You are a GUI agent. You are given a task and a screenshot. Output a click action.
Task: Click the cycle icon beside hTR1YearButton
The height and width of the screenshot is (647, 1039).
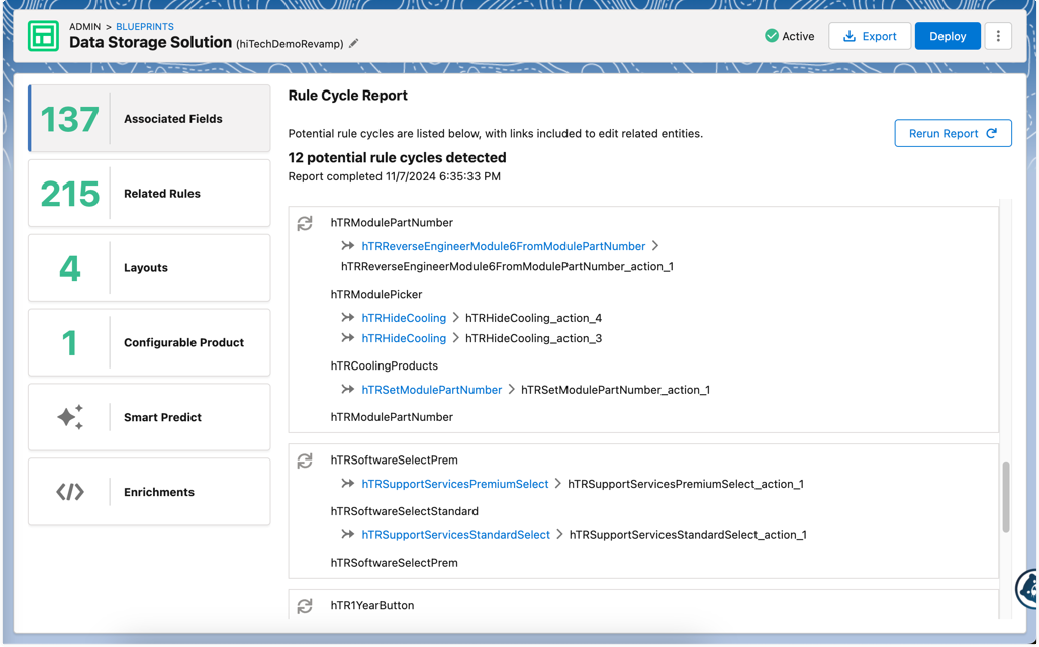pos(305,606)
